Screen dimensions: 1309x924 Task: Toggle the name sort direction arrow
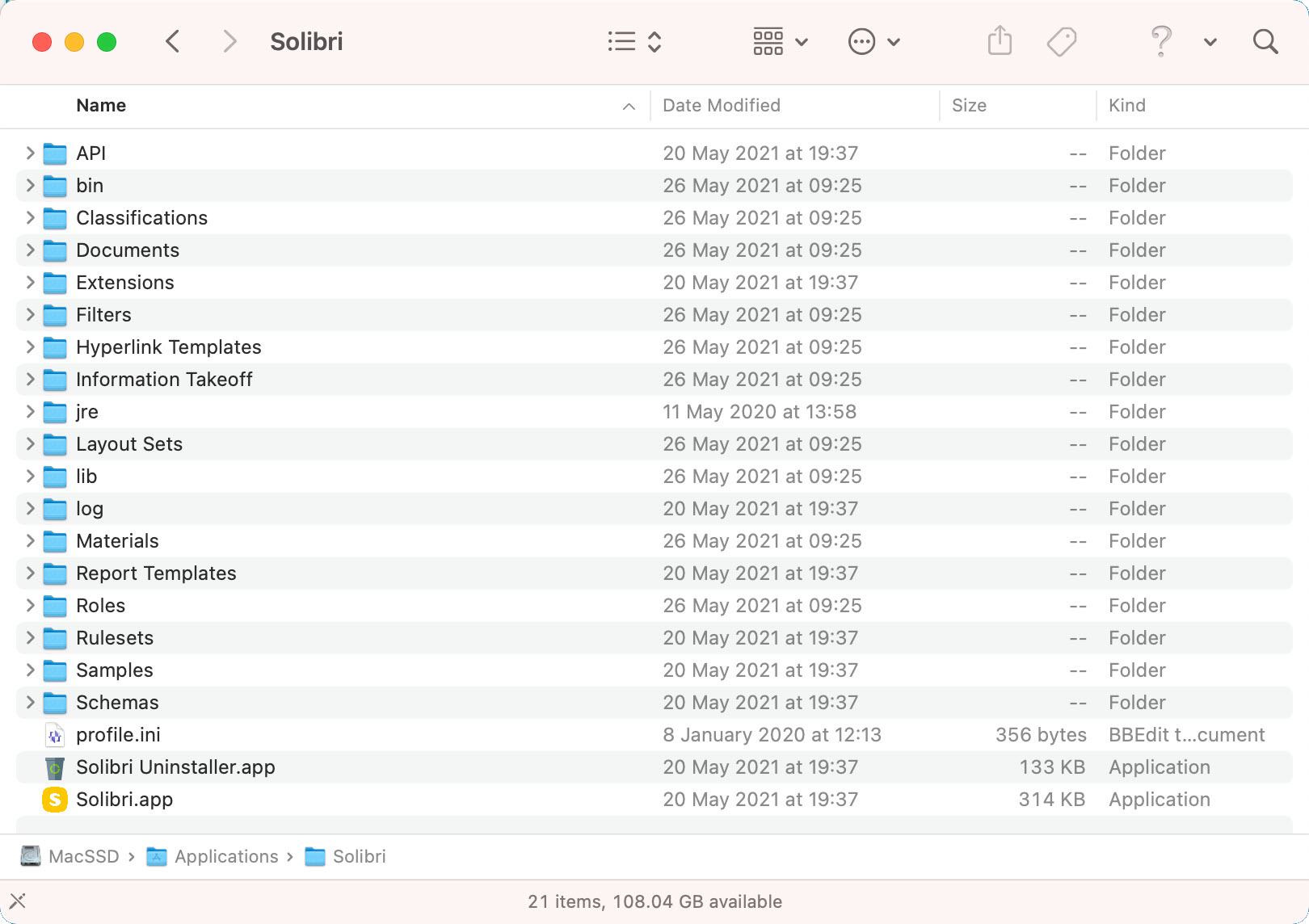(629, 107)
